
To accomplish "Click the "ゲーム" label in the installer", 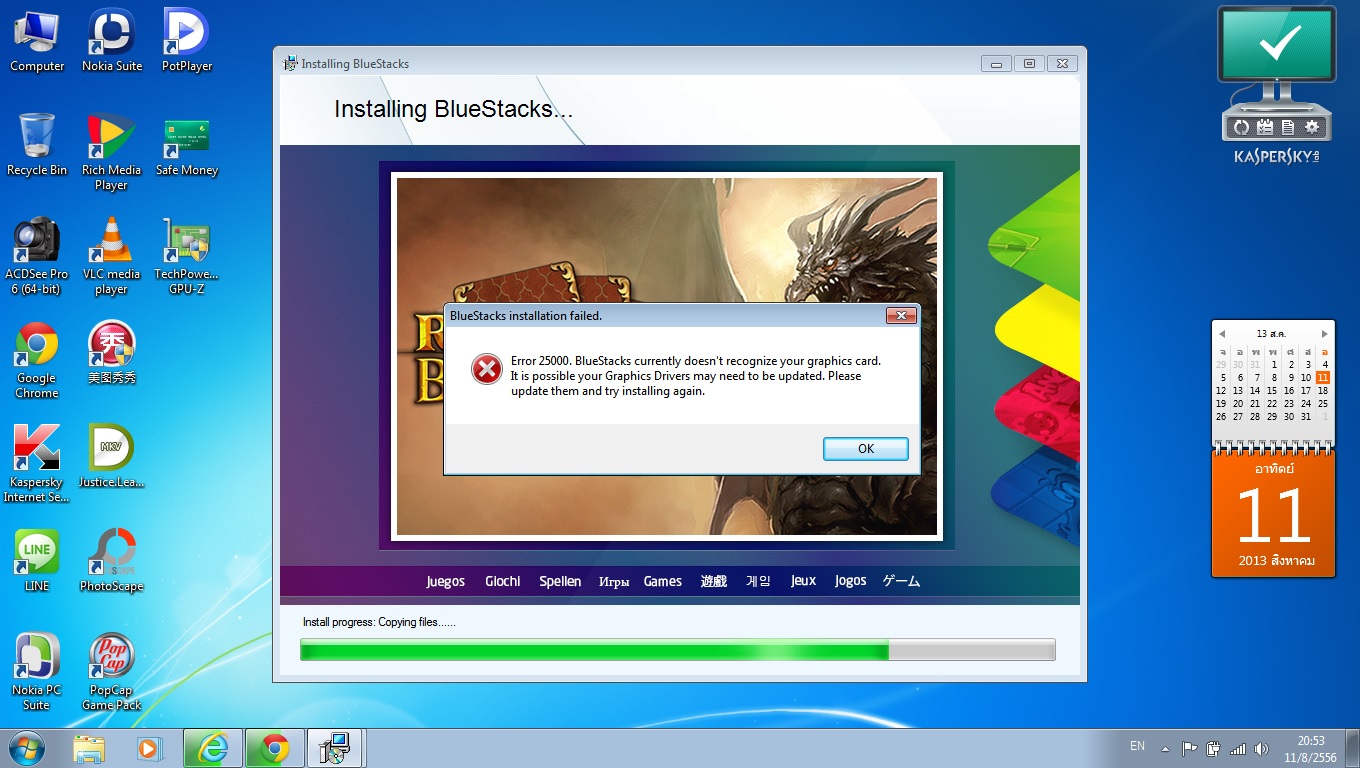I will click(901, 581).
